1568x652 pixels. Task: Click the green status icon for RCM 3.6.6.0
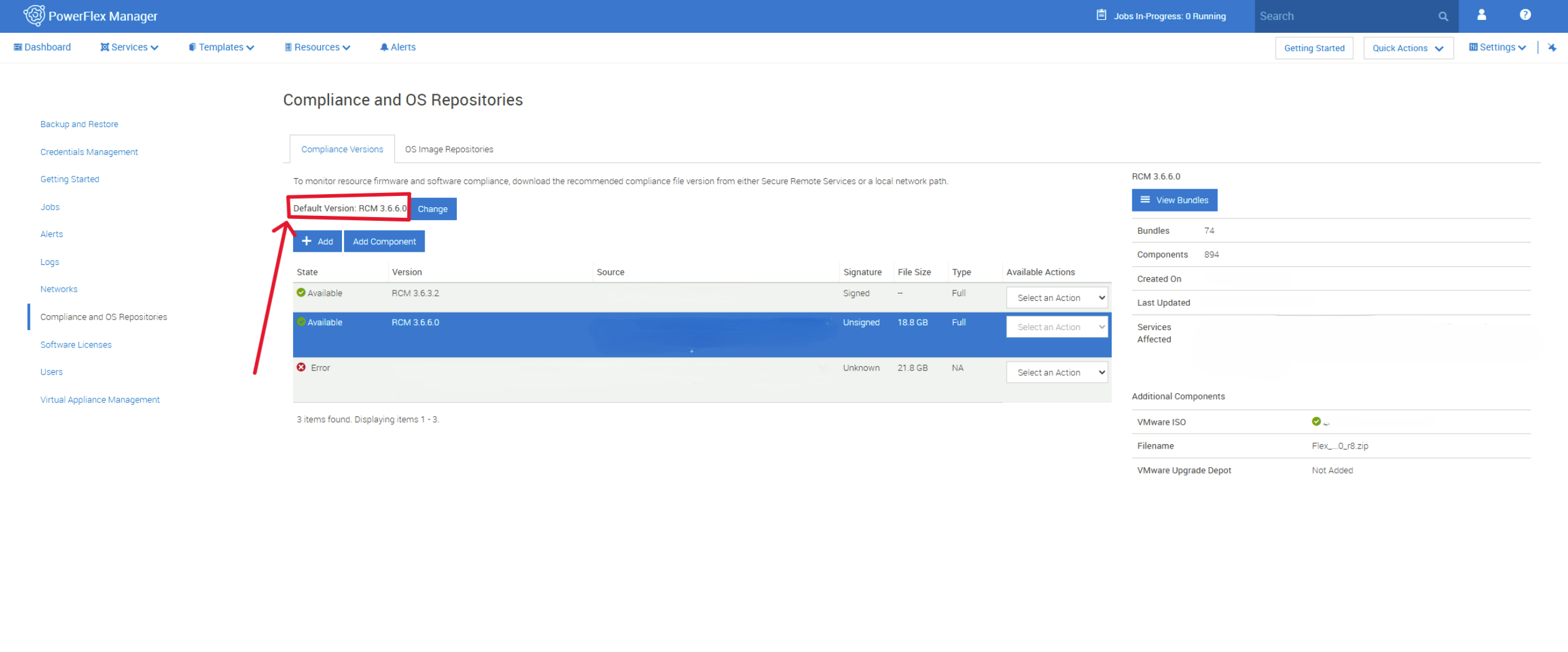click(x=301, y=322)
